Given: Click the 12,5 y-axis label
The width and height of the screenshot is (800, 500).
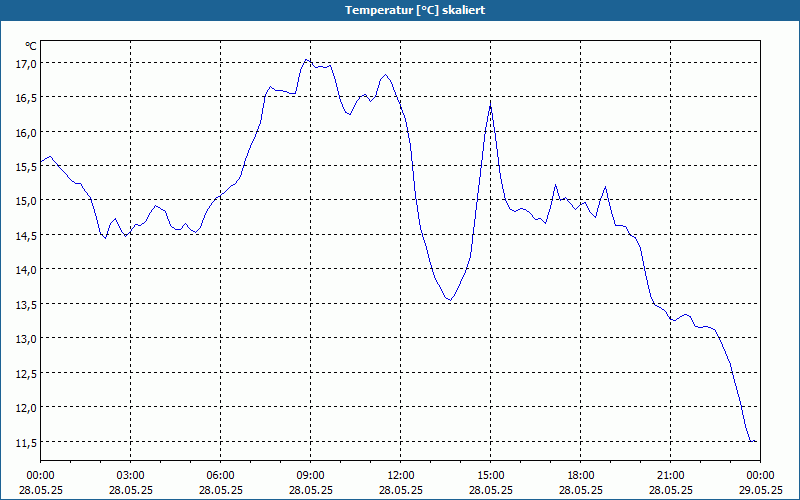Looking at the screenshot, I should (x=26, y=374).
